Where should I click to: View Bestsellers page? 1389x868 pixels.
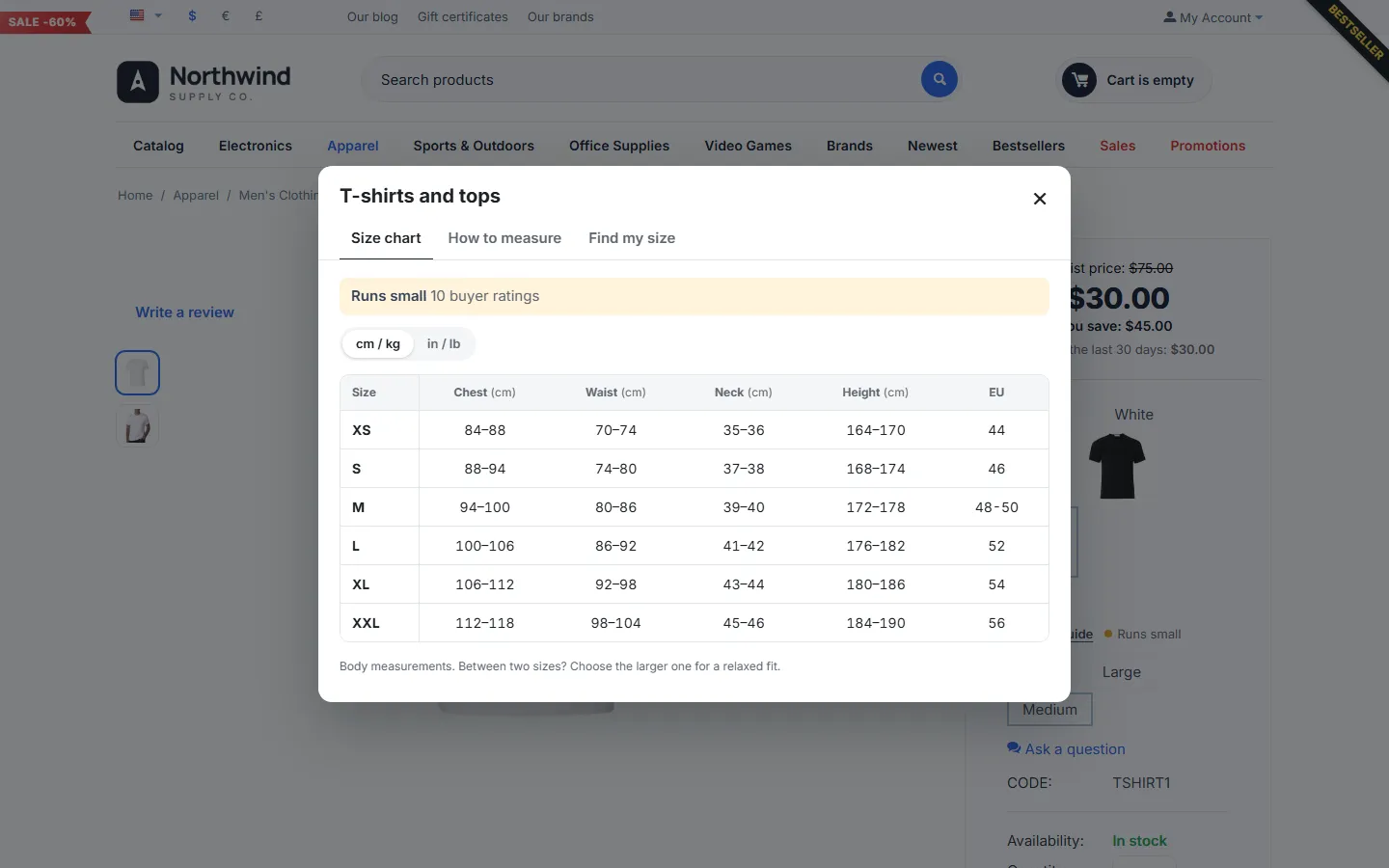point(1028,146)
